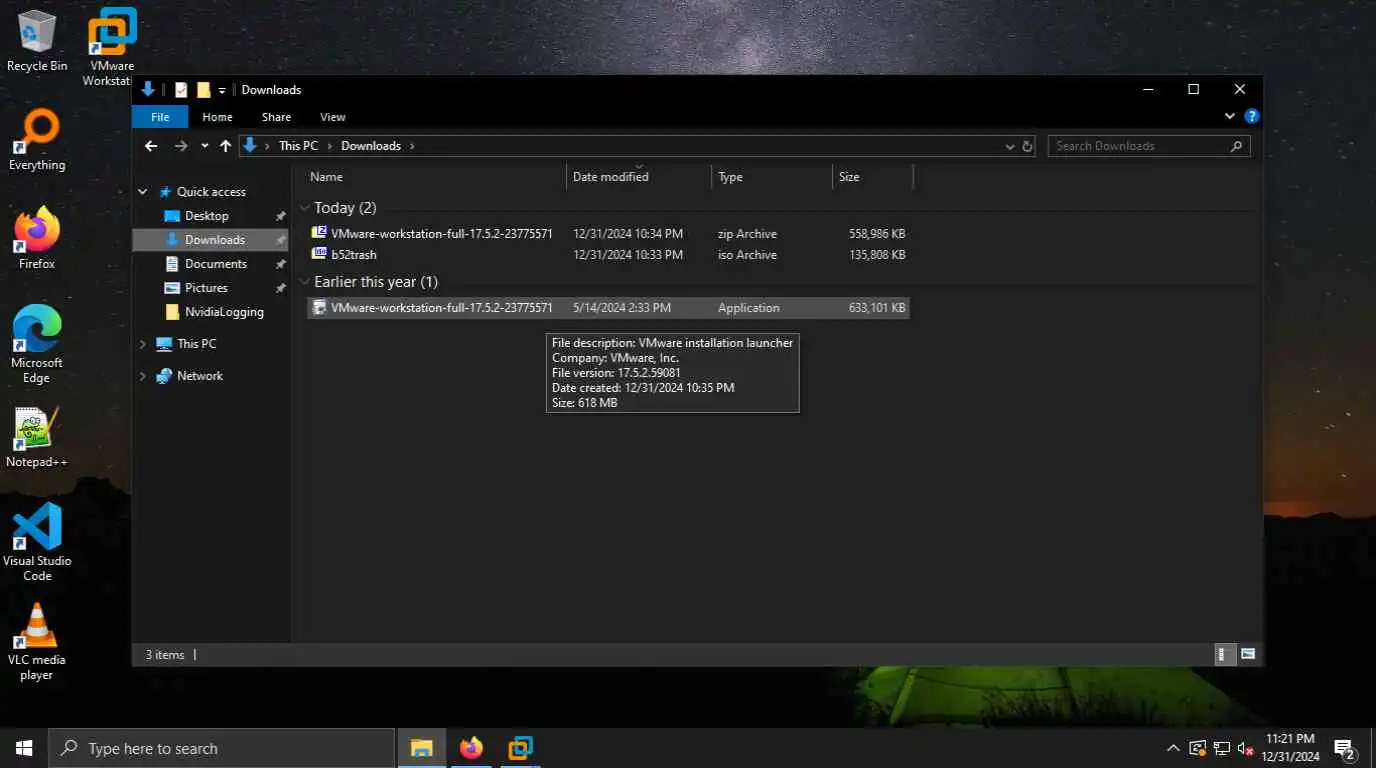This screenshot has width=1376, height=768.
Task: Expand the This PC tree node
Action: (143, 344)
